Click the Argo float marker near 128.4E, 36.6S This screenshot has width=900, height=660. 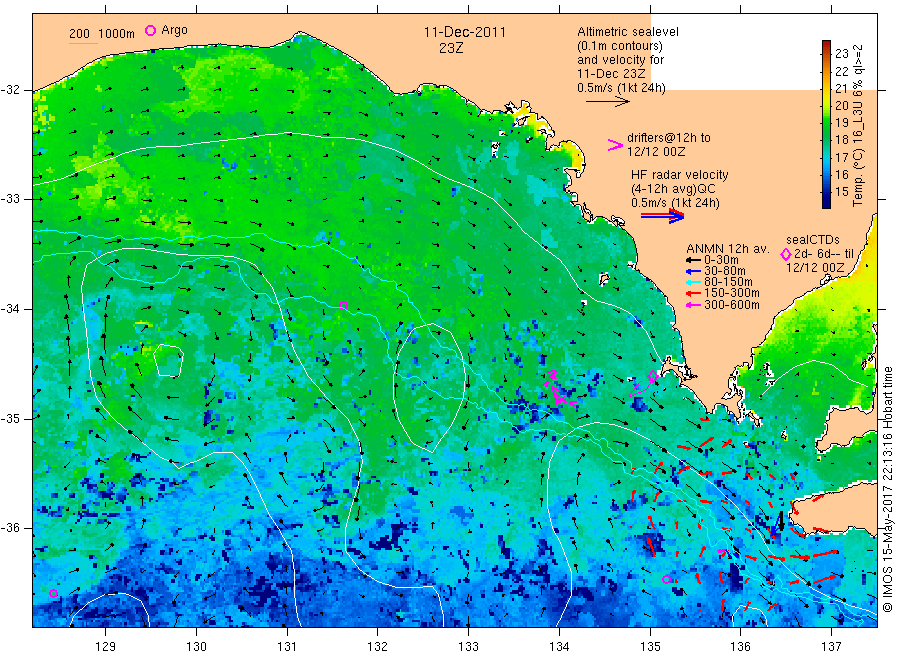click(x=53, y=593)
